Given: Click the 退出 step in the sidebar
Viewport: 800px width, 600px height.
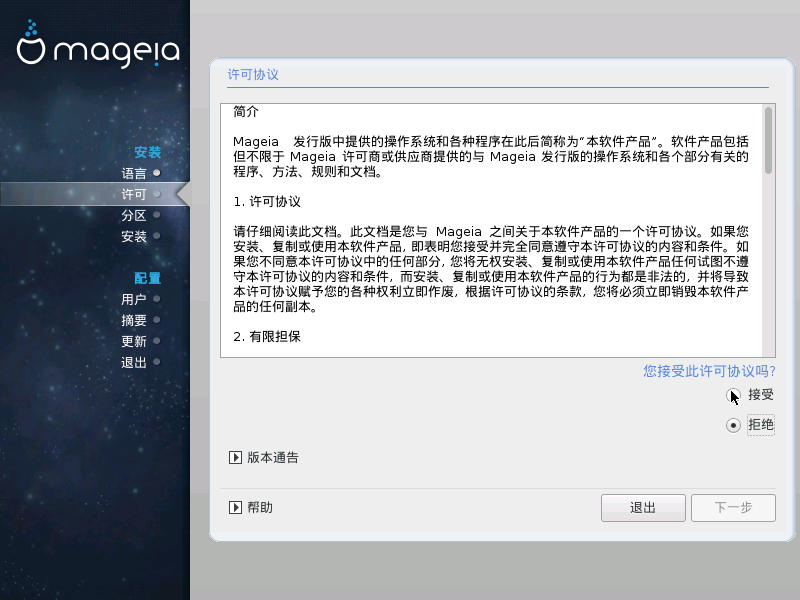Looking at the screenshot, I should point(134,362).
